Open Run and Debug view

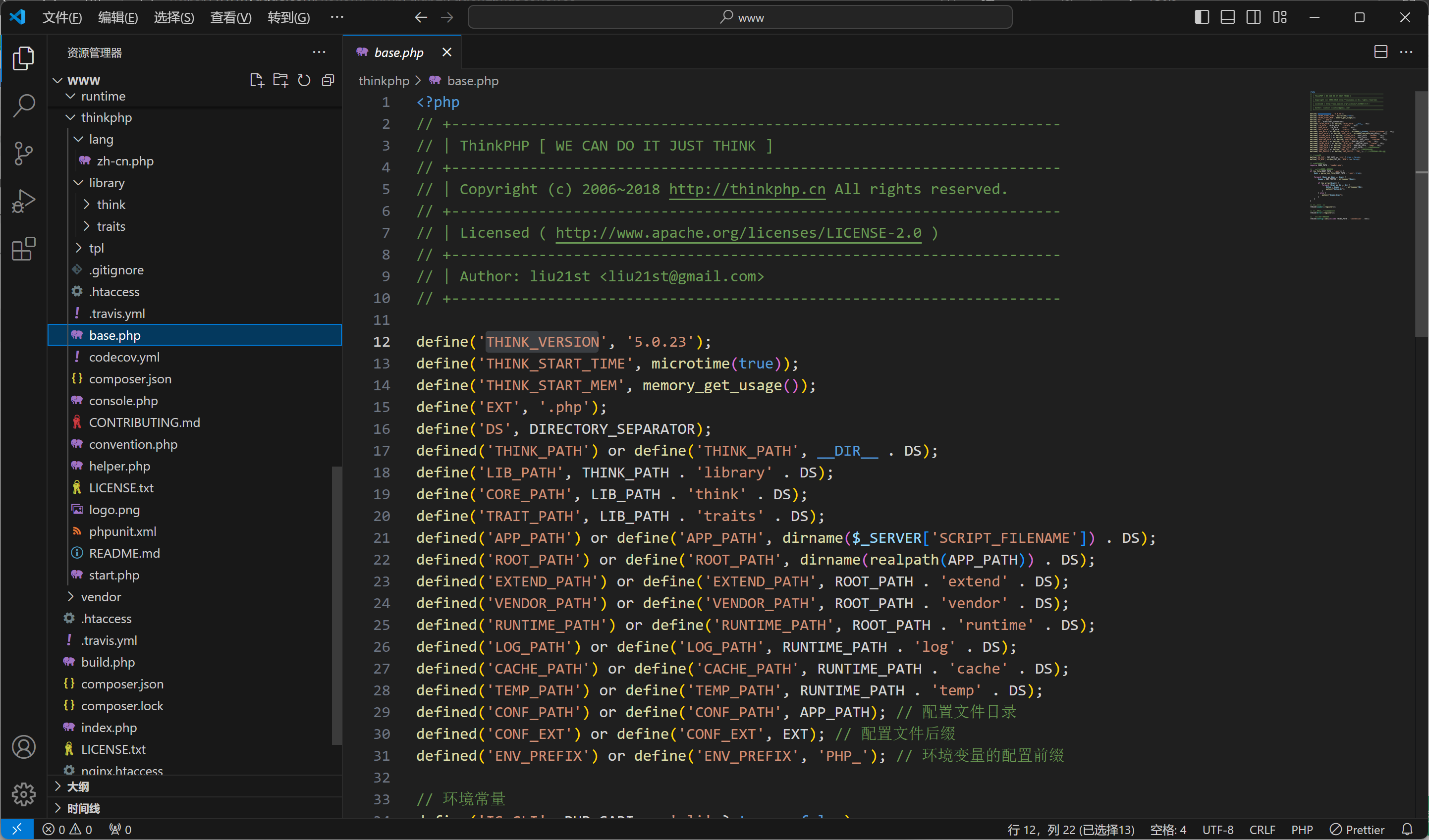tap(23, 201)
